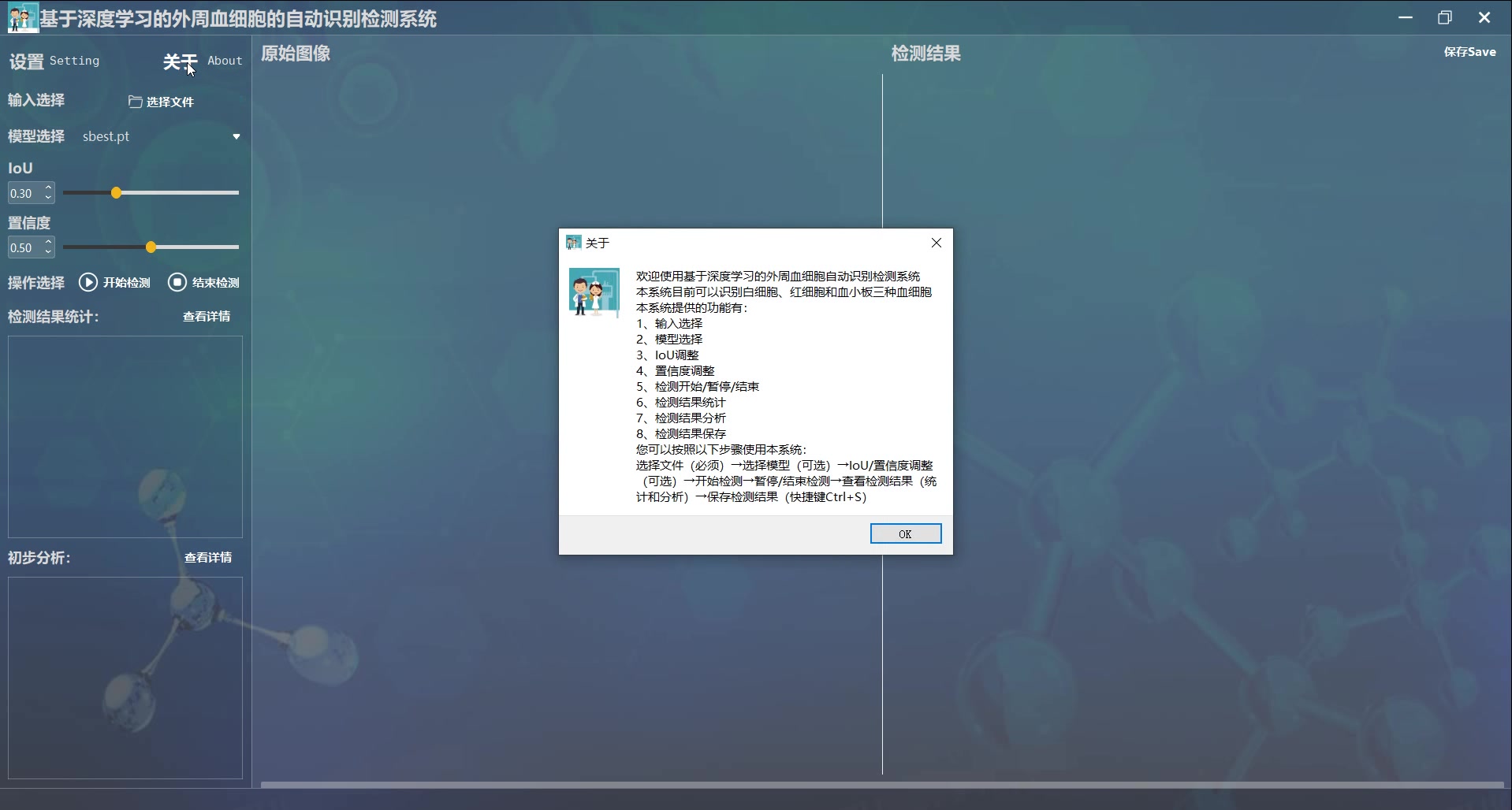Click 保存Save in the top right
Viewport: 1512px width, 810px height.
(x=1469, y=52)
